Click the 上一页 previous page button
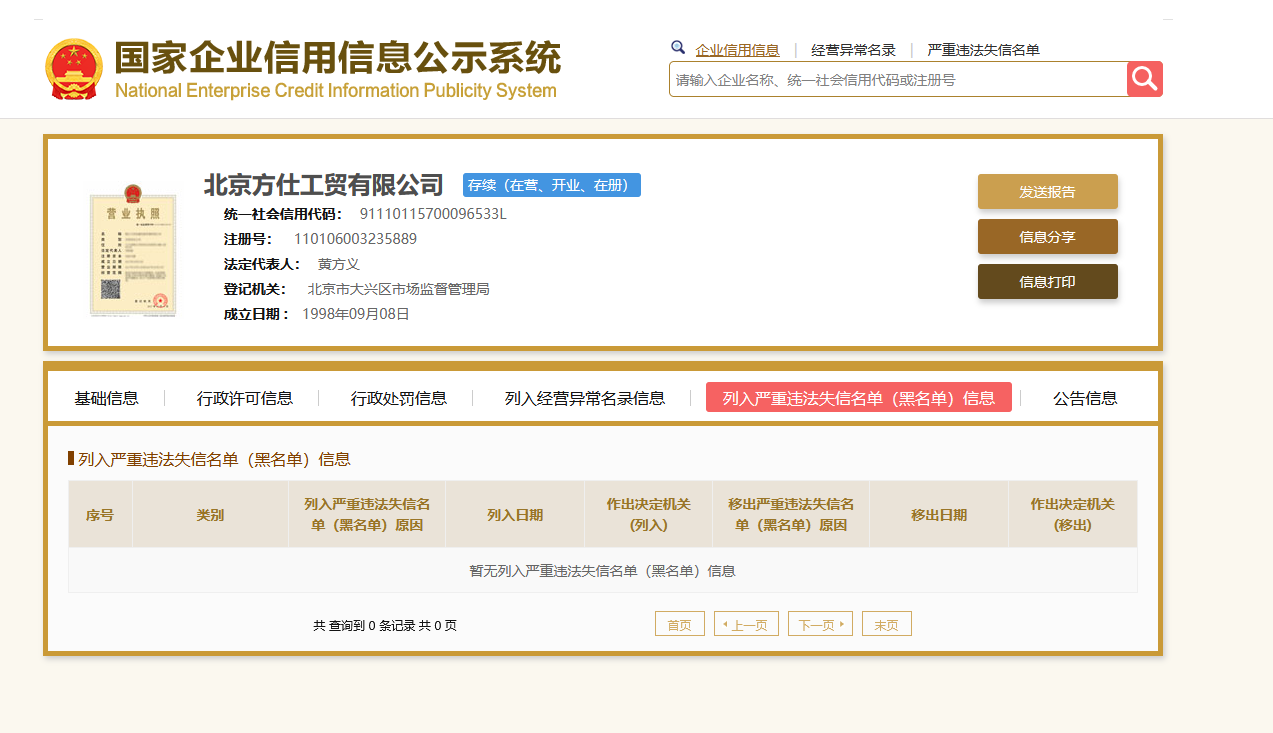The image size is (1273, 733). pos(746,624)
